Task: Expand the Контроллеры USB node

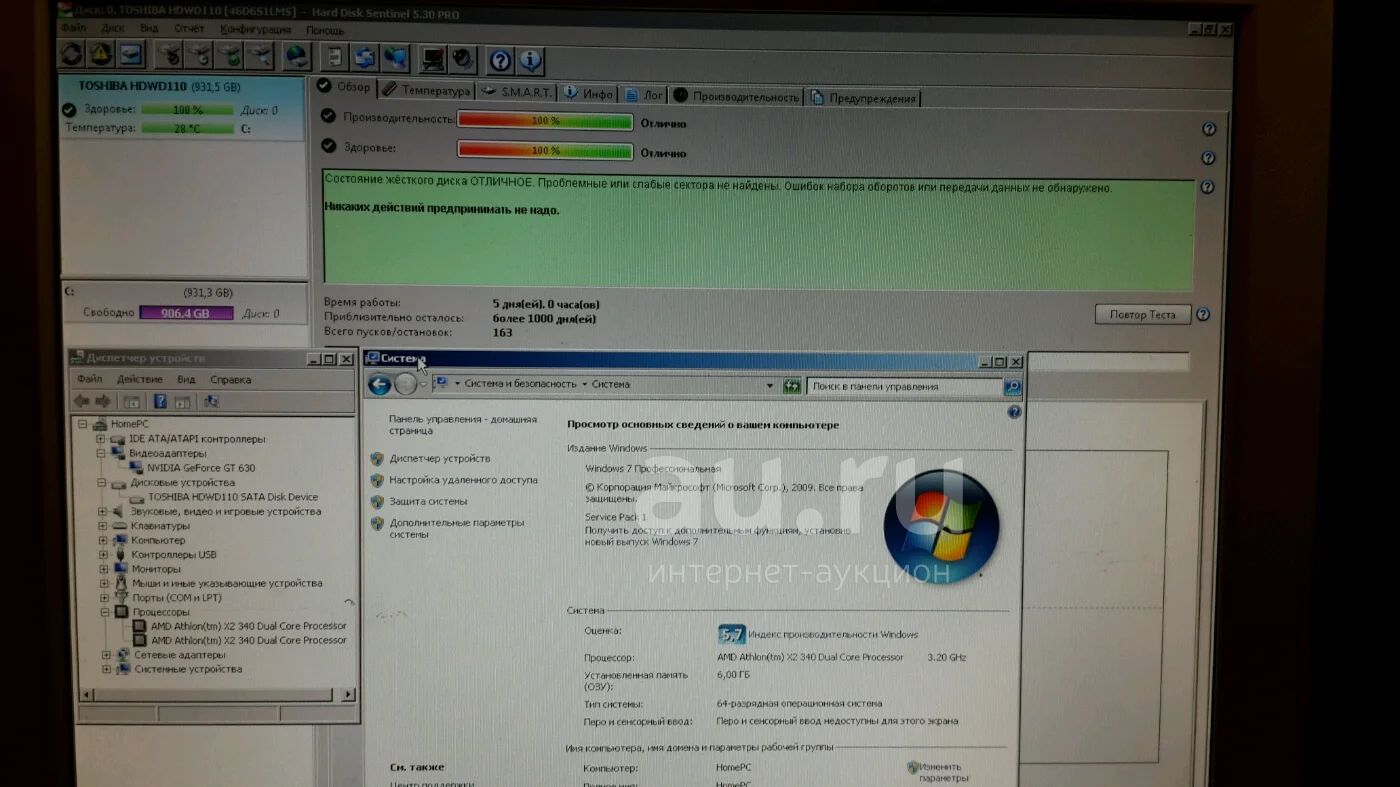Action: [103, 555]
